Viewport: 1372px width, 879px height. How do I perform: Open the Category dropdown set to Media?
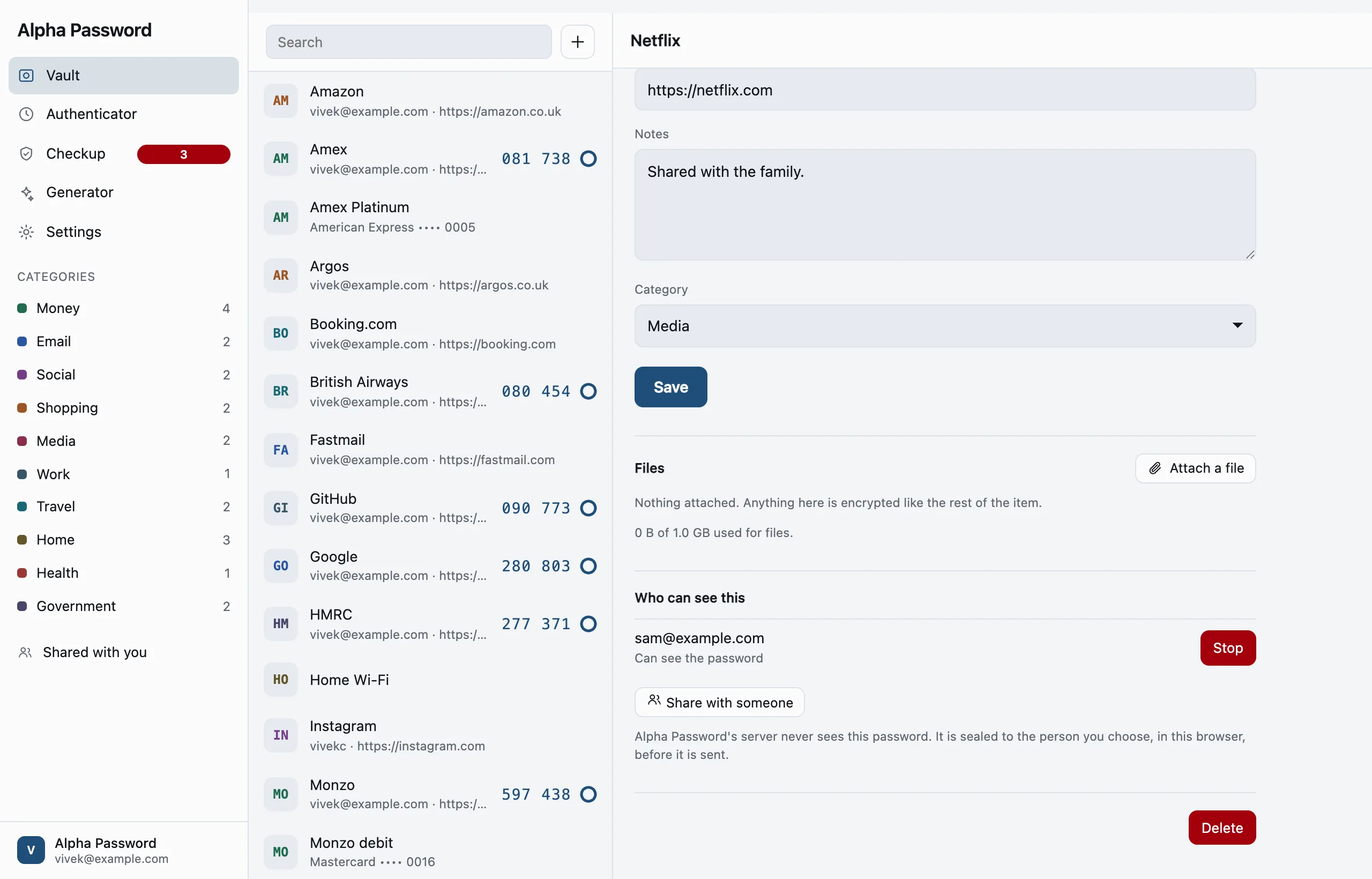click(x=945, y=326)
